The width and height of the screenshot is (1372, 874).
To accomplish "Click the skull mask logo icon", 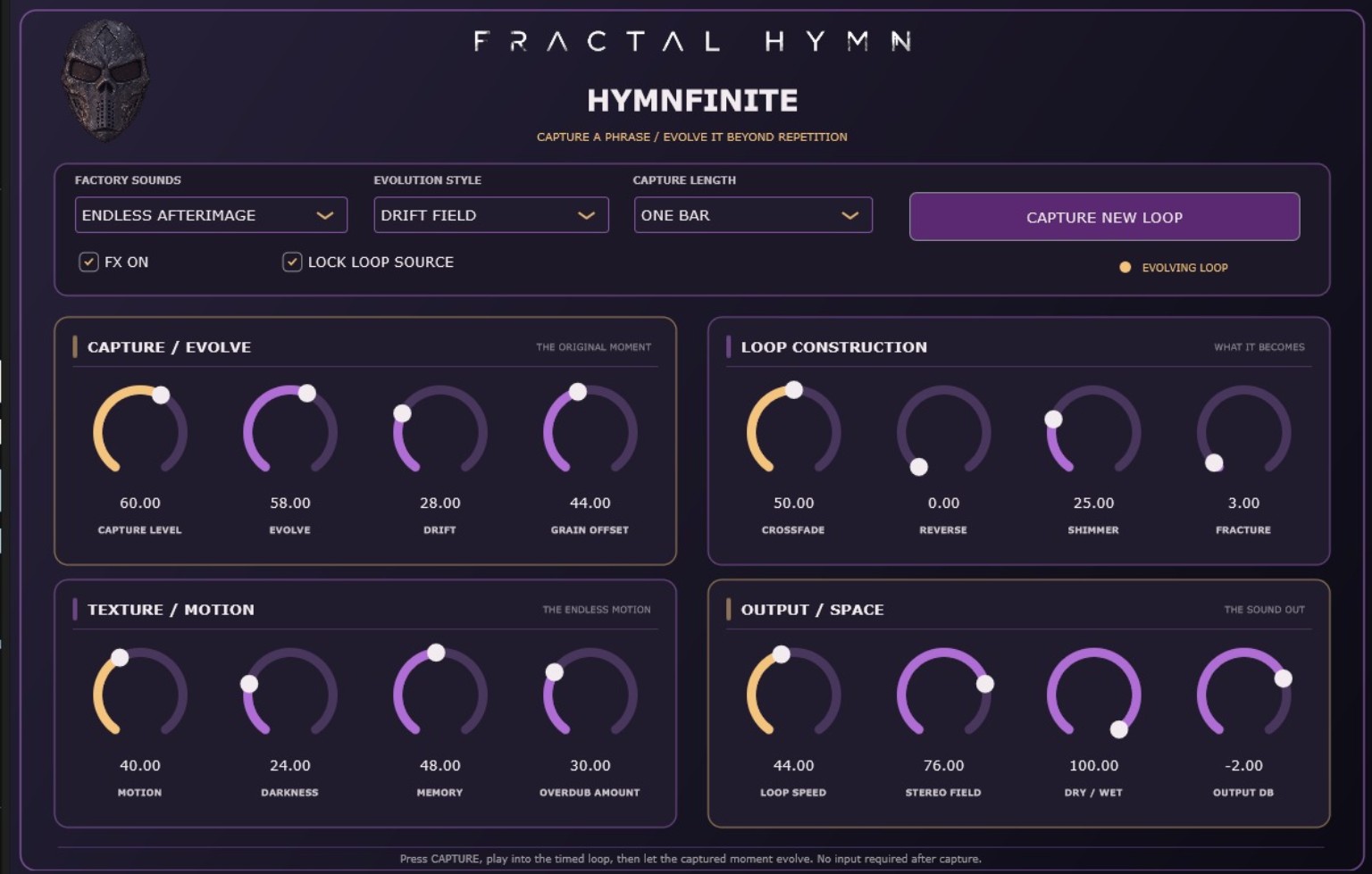I will click(105, 80).
